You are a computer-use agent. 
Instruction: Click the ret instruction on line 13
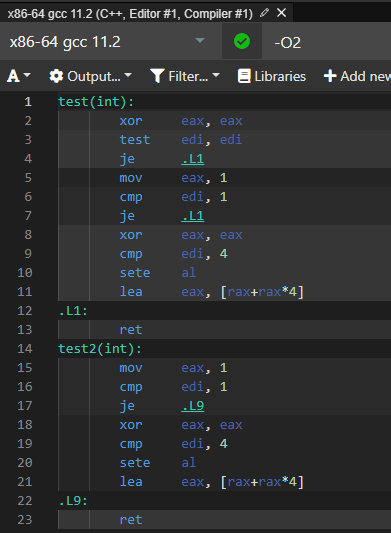click(x=131, y=330)
